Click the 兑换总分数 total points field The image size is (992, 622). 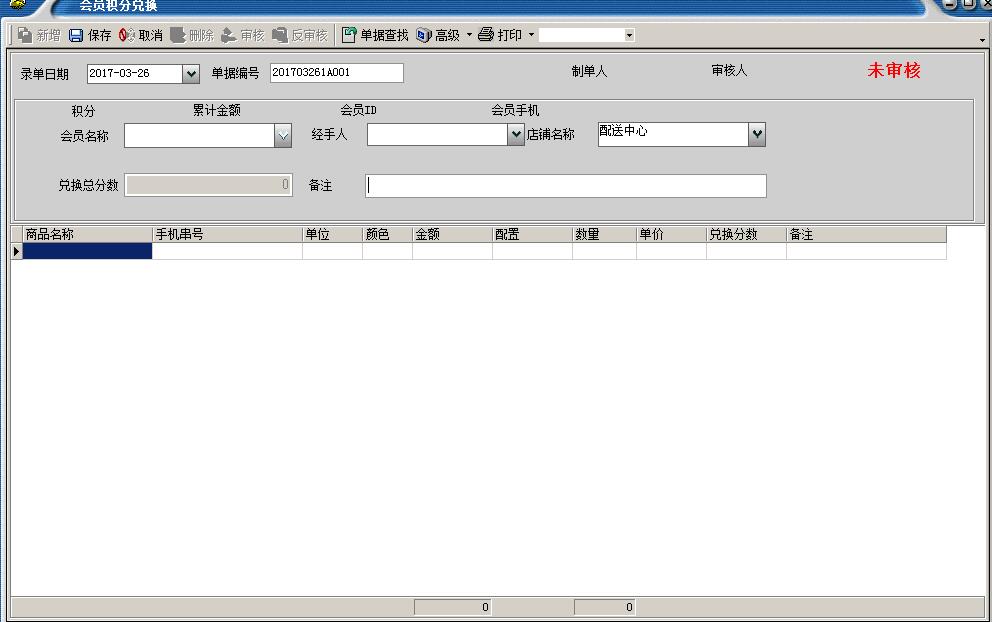[208, 185]
